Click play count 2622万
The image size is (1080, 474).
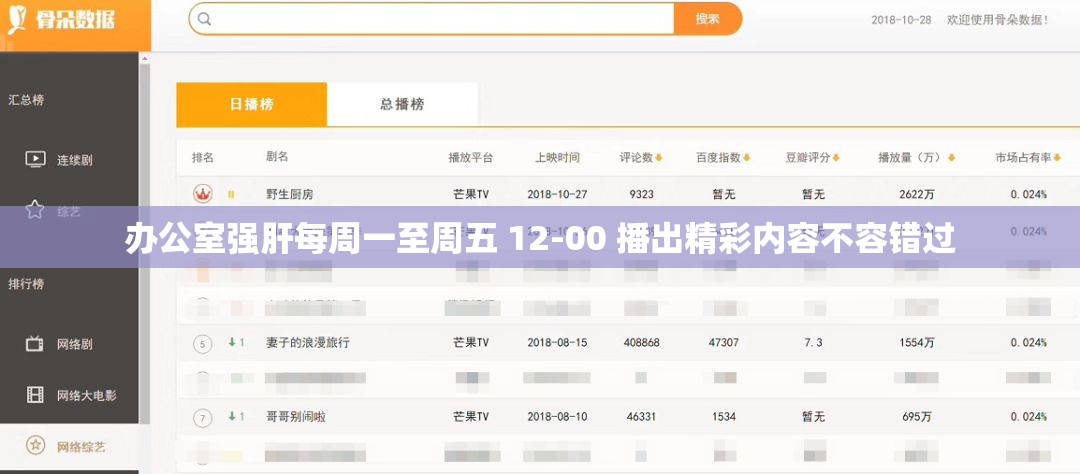click(917, 194)
